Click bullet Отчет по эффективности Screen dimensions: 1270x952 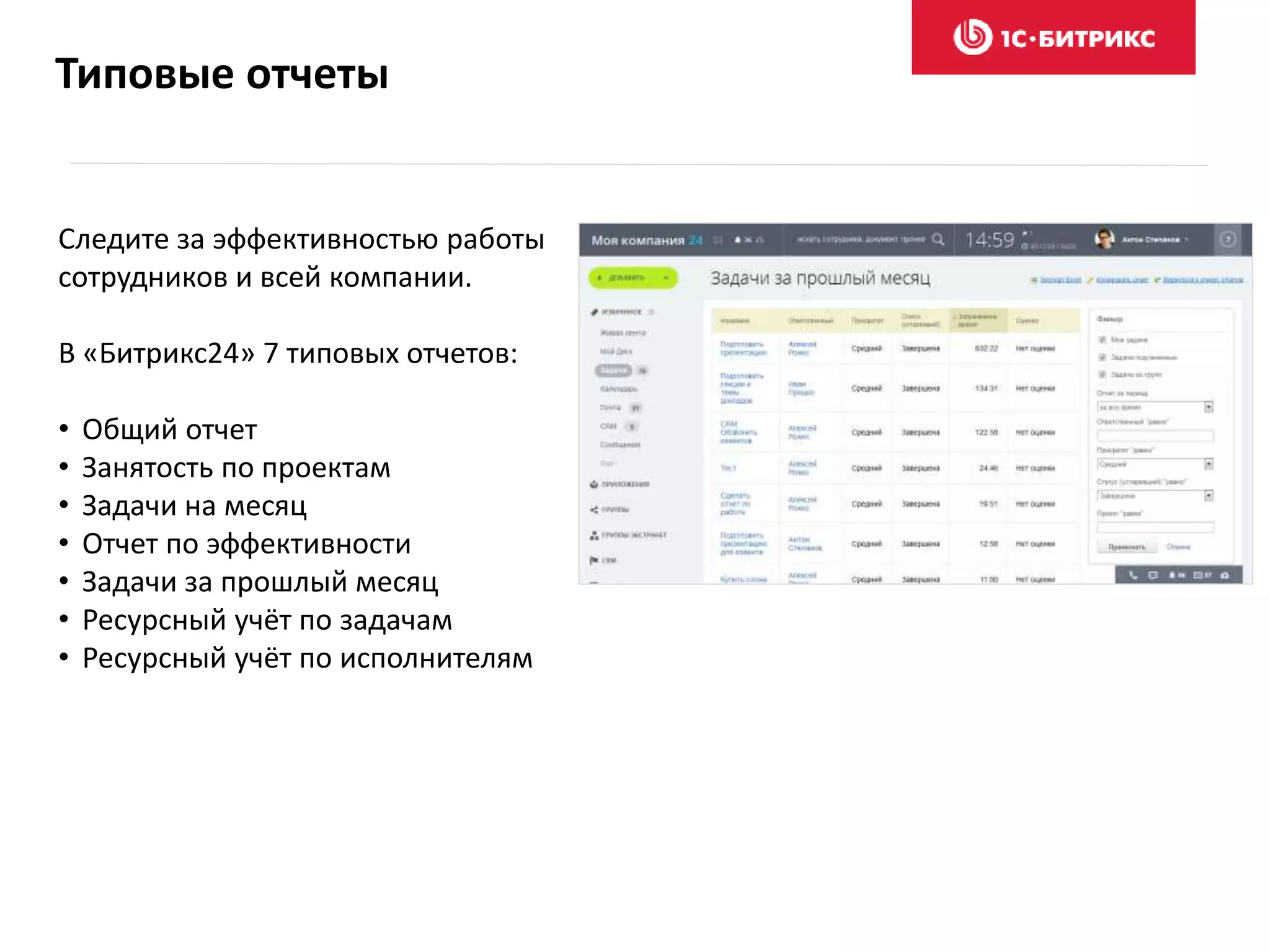[x=247, y=544]
